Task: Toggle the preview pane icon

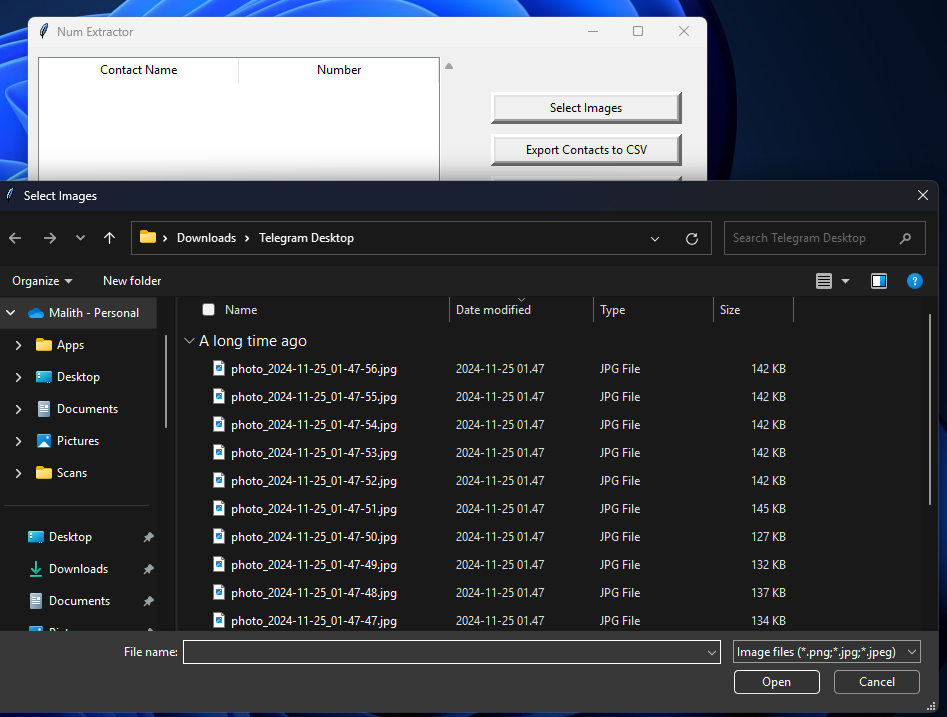Action: click(x=879, y=281)
